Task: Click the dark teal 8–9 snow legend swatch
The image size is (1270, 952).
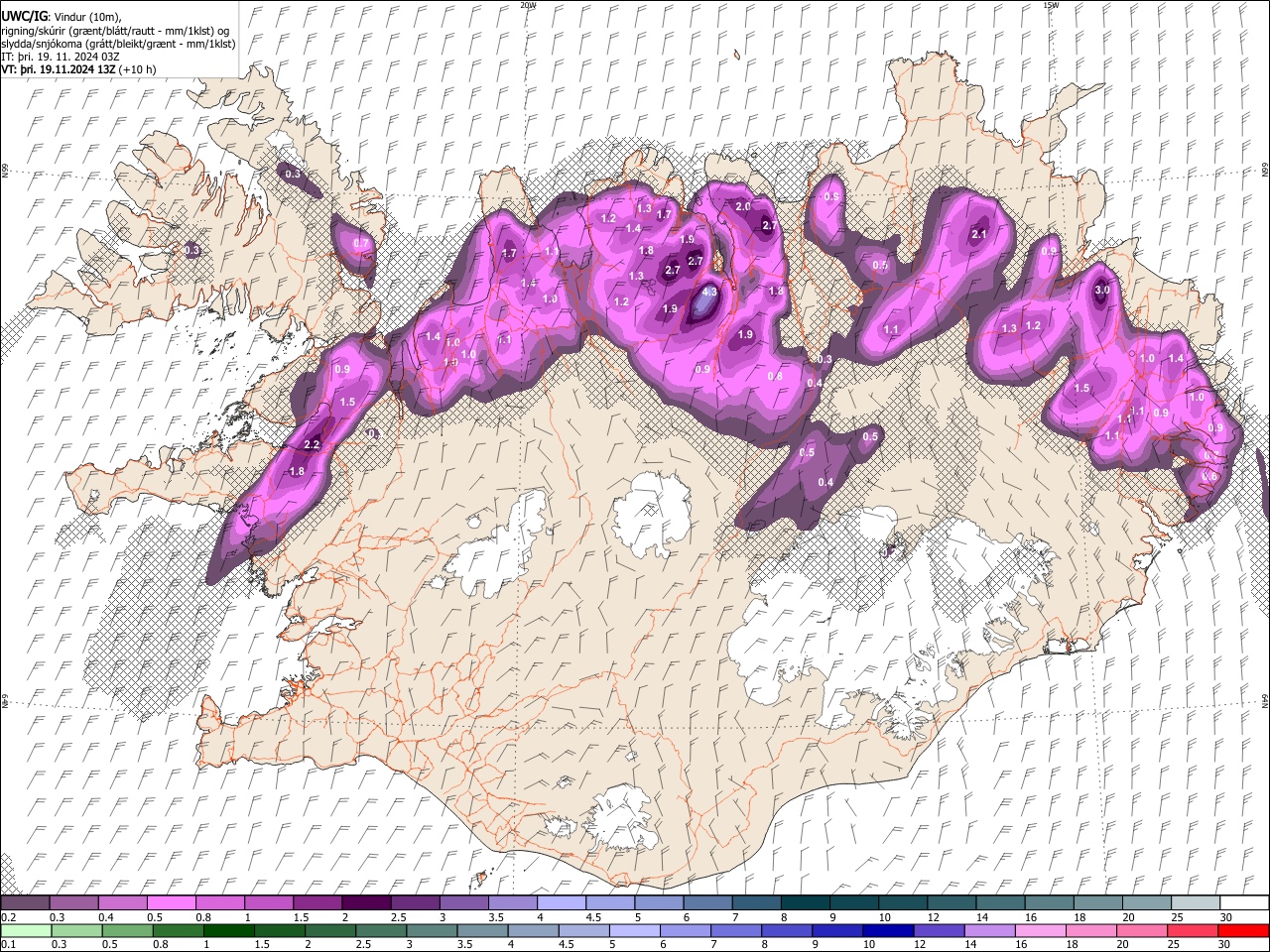Action: 805,902
